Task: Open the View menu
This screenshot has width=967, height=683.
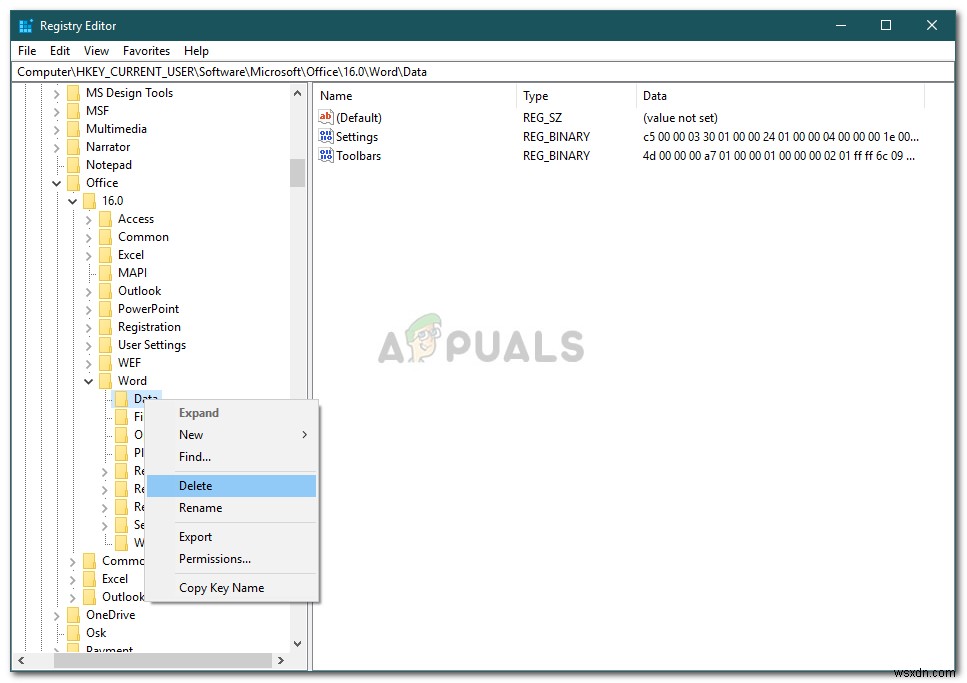Action: (x=96, y=51)
